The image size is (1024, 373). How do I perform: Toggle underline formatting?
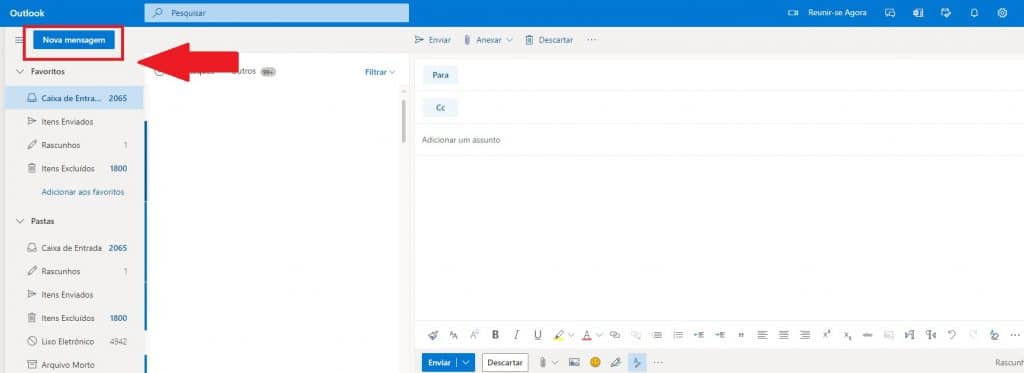pos(537,334)
